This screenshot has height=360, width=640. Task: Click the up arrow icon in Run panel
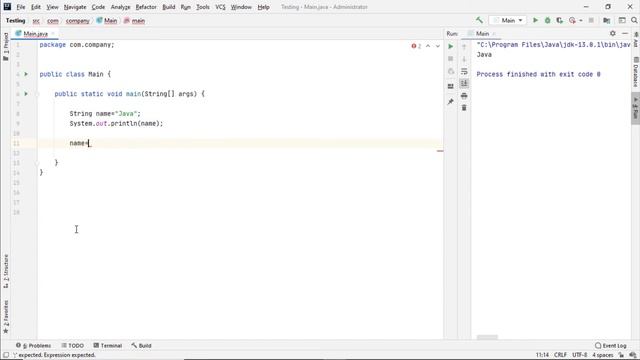(x=464, y=47)
